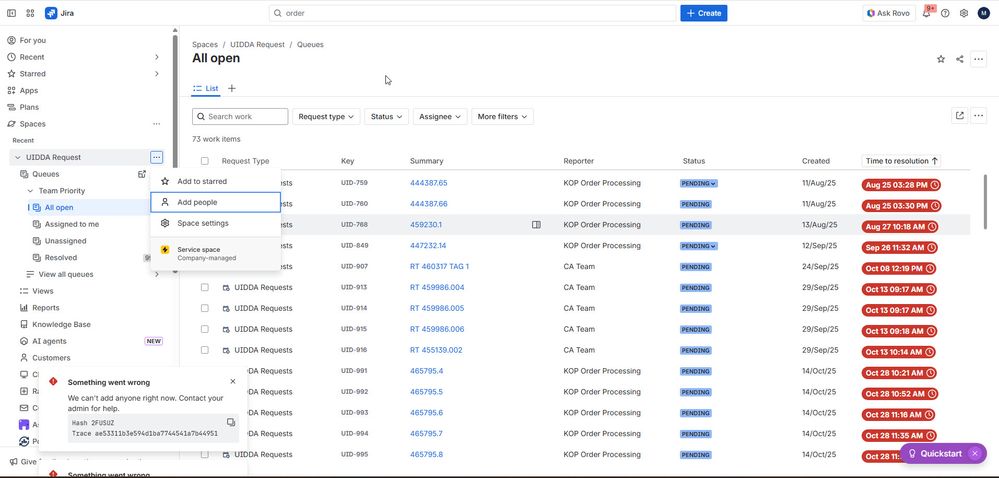Viewport: 999px width, 478px height.
Task: Go to UIDDA Request in the breadcrumb
Action: pyautogui.click(x=257, y=45)
